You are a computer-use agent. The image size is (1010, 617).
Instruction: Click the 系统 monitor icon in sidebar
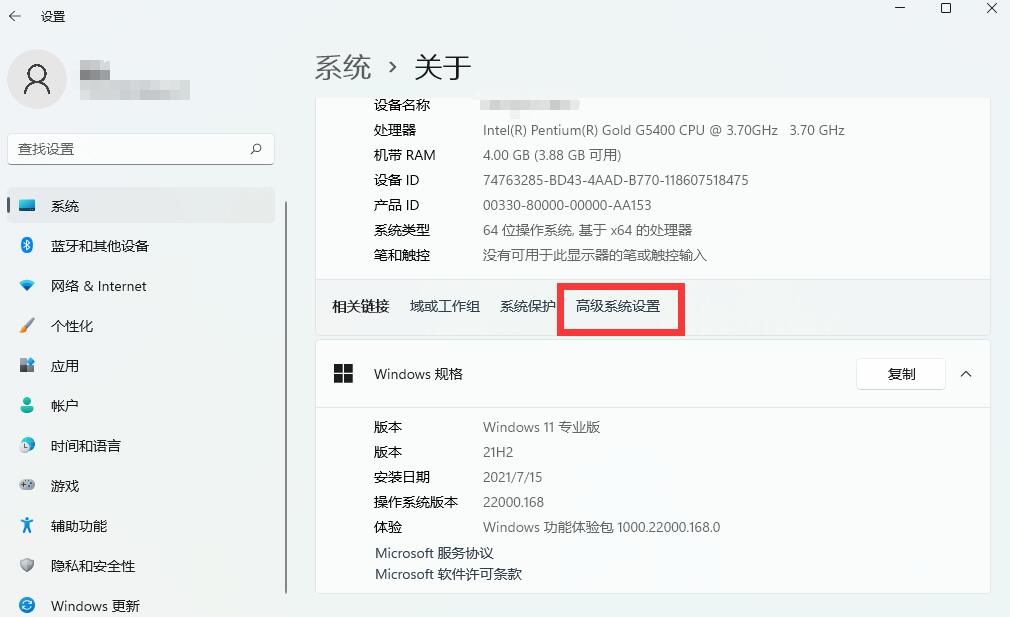click(27, 205)
